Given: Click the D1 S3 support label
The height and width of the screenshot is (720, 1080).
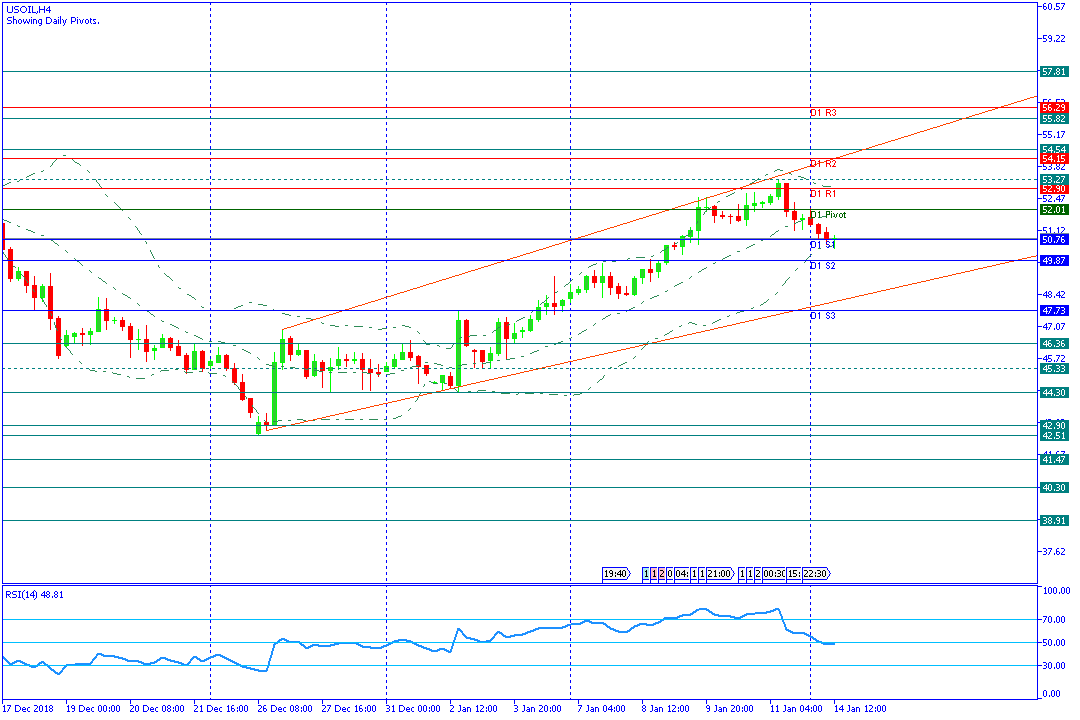Looking at the screenshot, I should click(823, 316).
